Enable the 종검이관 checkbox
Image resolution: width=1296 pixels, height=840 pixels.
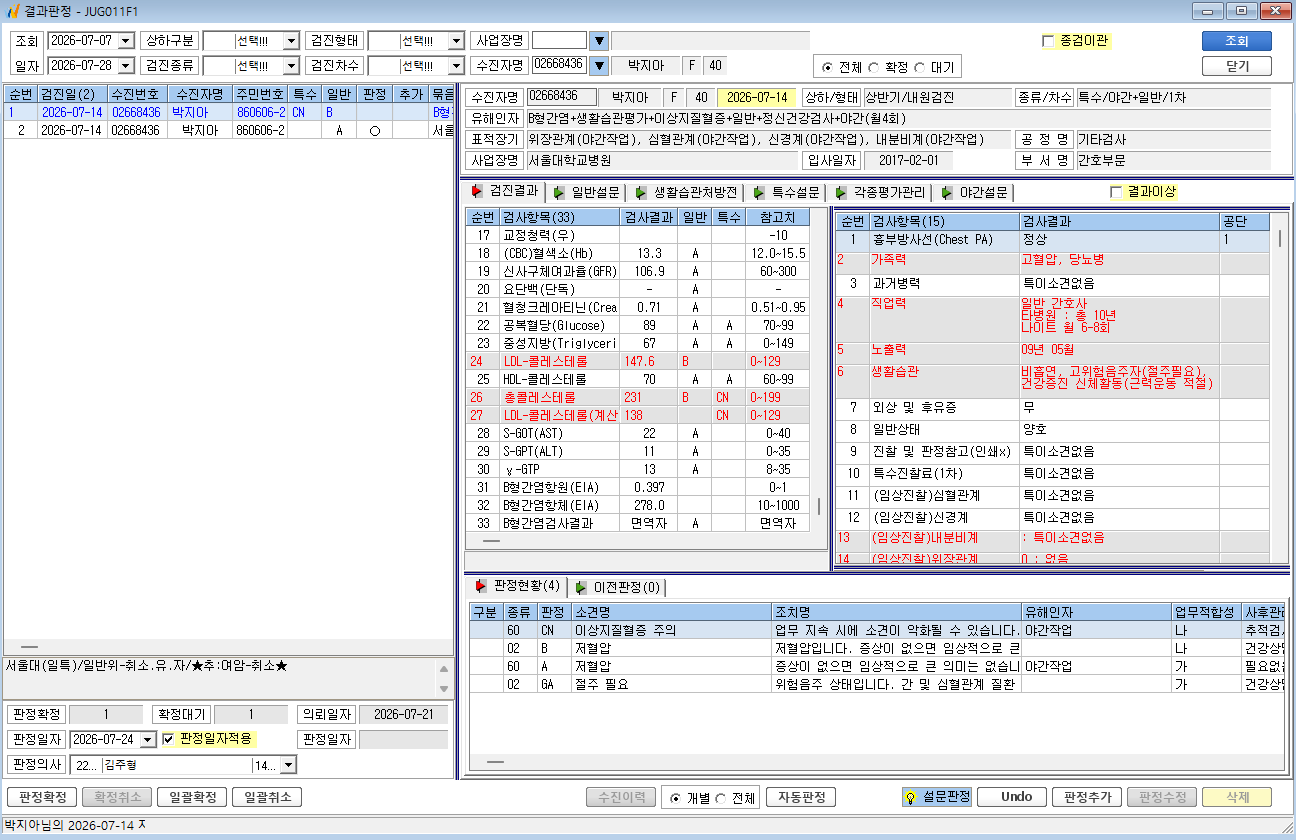click(1048, 41)
